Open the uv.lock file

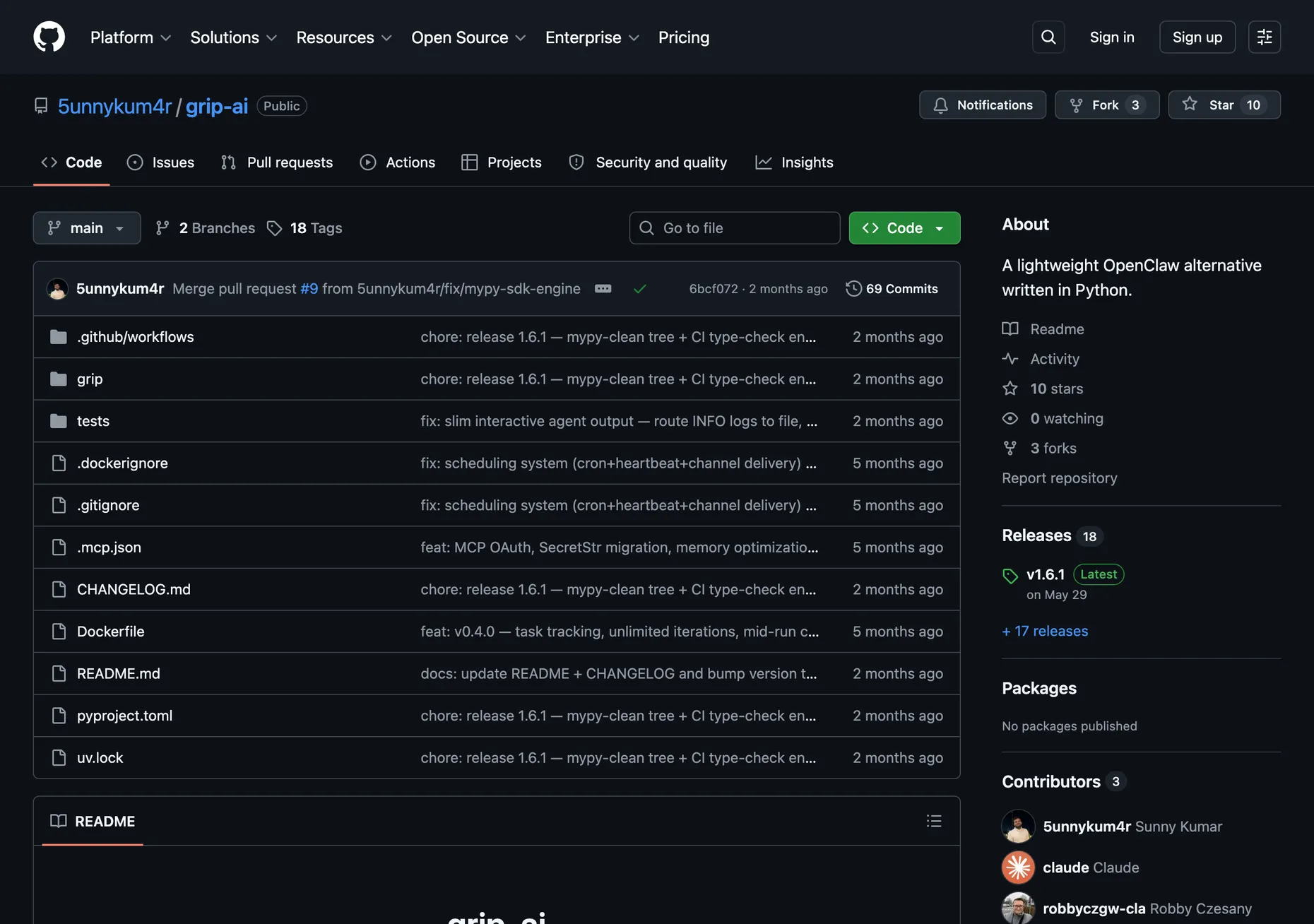(100, 757)
